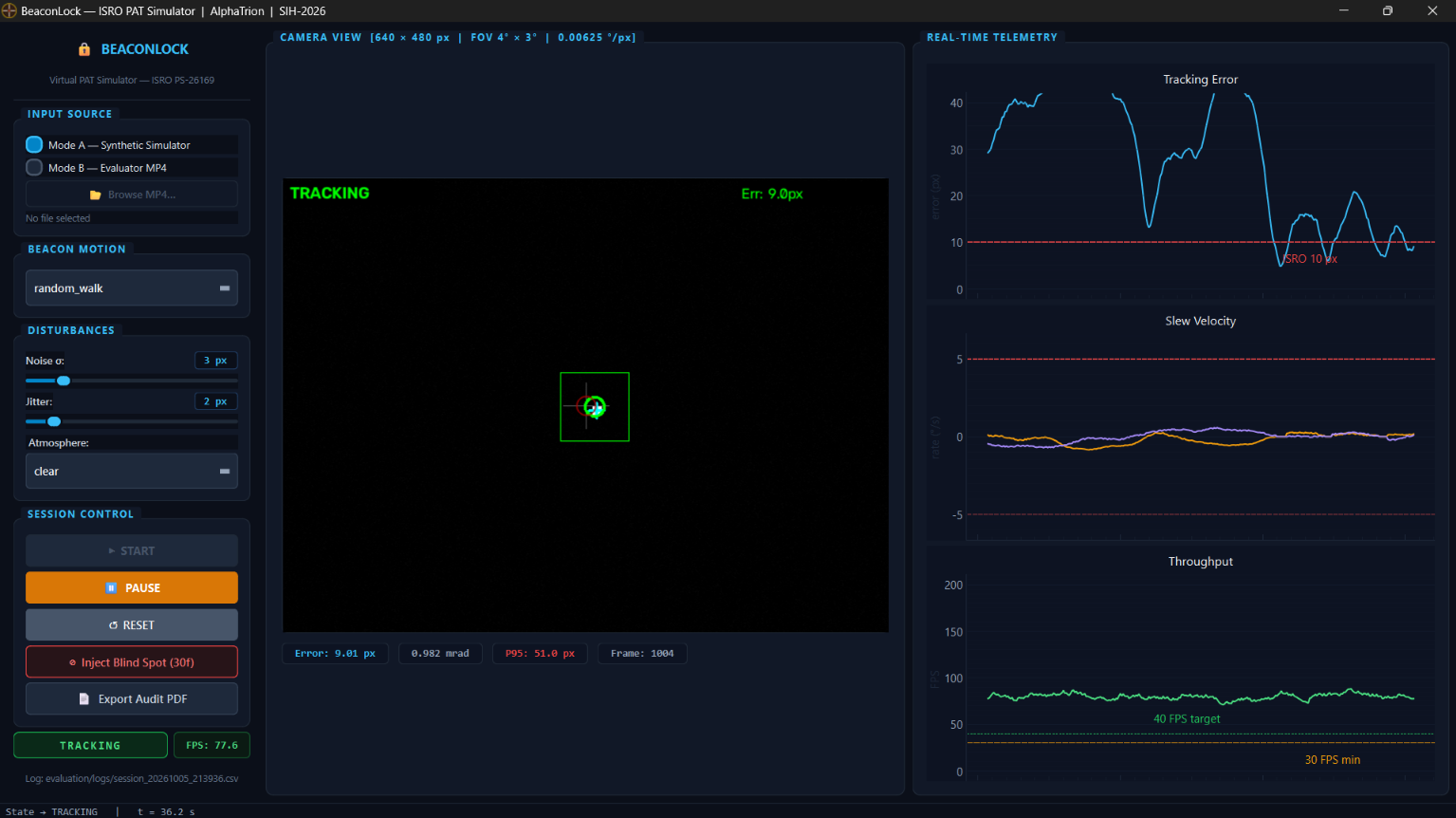
Task: Click the Browse MP4 button
Action: click(x=132, y=195)
